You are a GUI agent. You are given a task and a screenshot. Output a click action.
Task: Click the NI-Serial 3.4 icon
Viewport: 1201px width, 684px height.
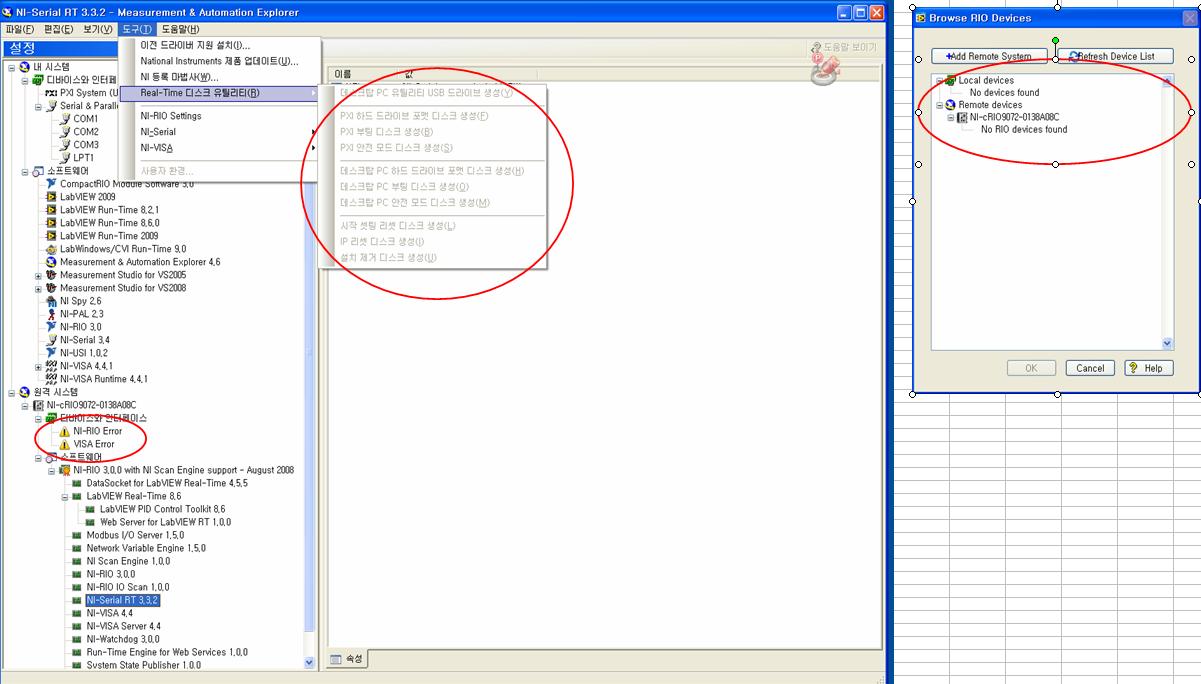click(x=52, y=340)
